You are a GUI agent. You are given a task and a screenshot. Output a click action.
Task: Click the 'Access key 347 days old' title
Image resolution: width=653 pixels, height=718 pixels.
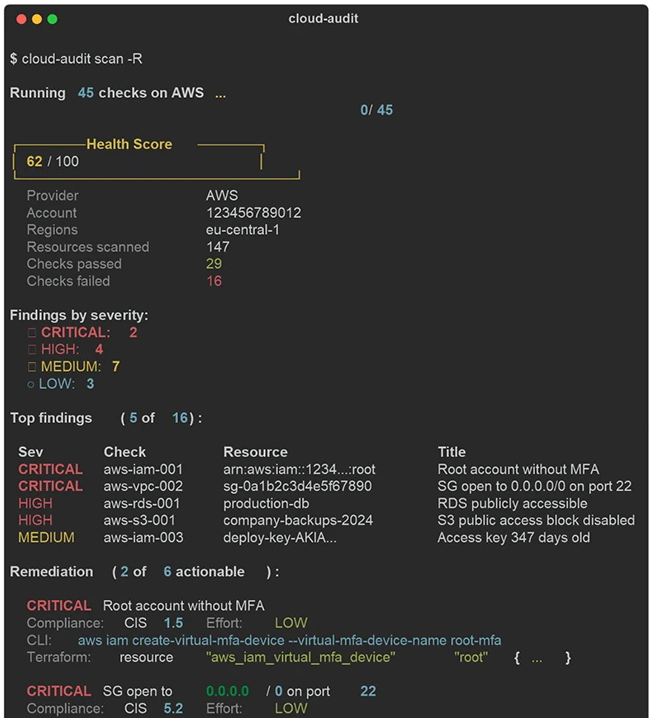(x=514, y=538)
